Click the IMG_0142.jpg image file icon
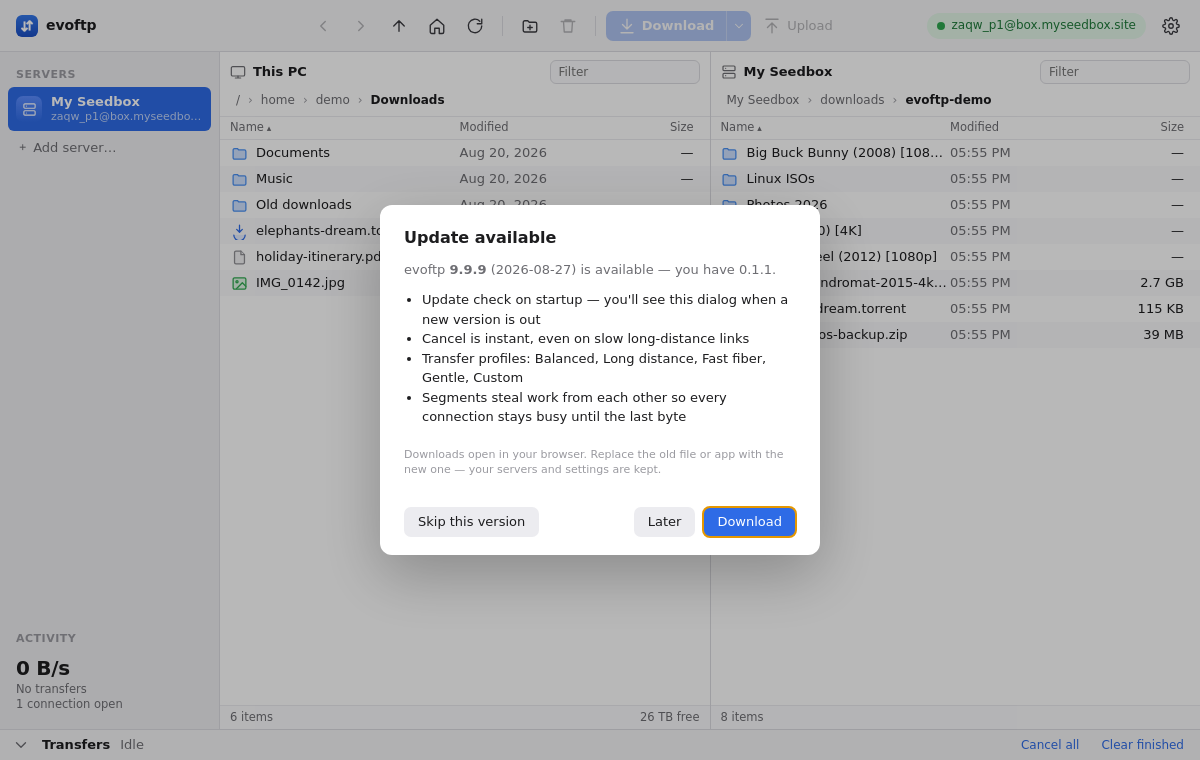 239,283
